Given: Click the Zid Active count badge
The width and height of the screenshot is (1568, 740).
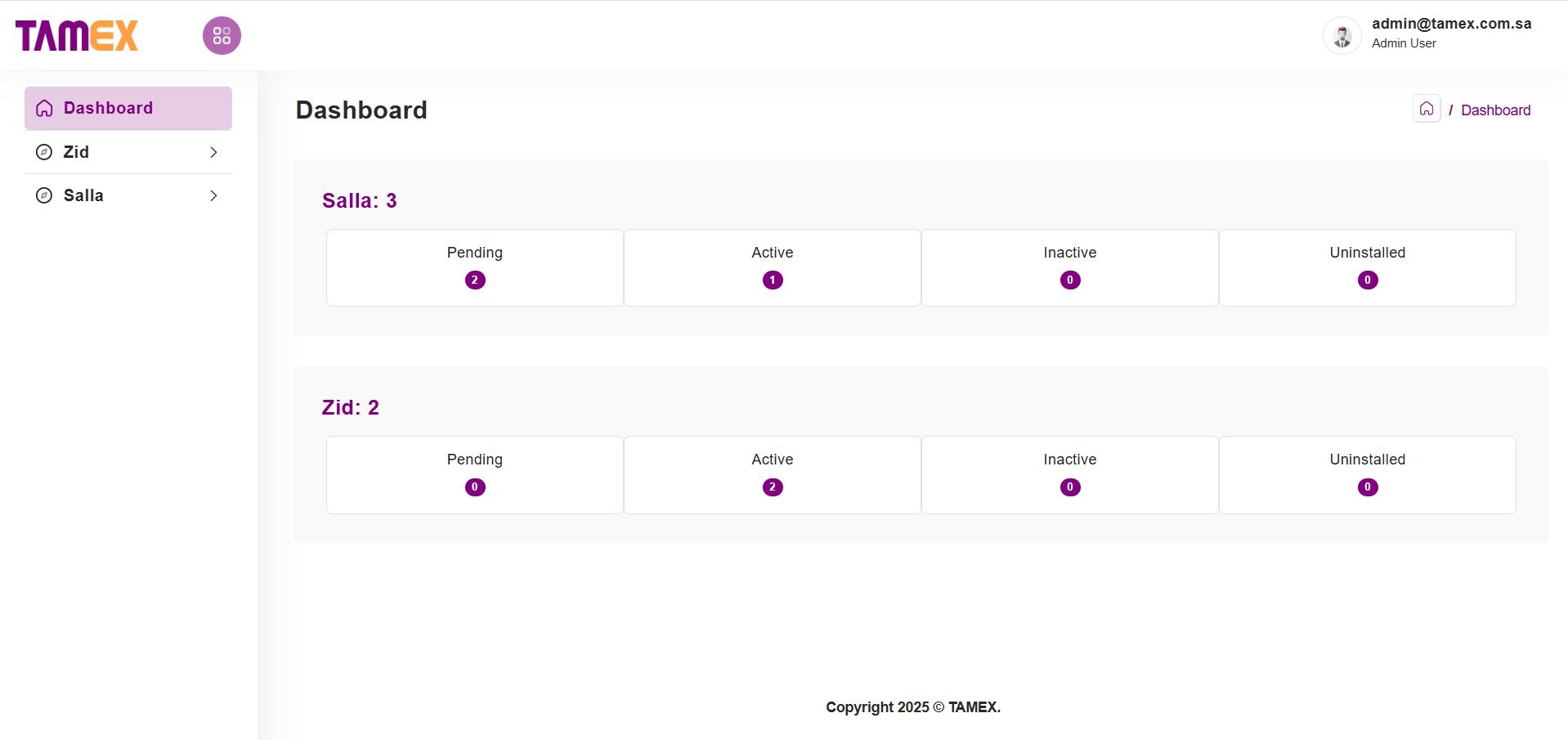Looking at the screenshot, I should tap(773, 487).
